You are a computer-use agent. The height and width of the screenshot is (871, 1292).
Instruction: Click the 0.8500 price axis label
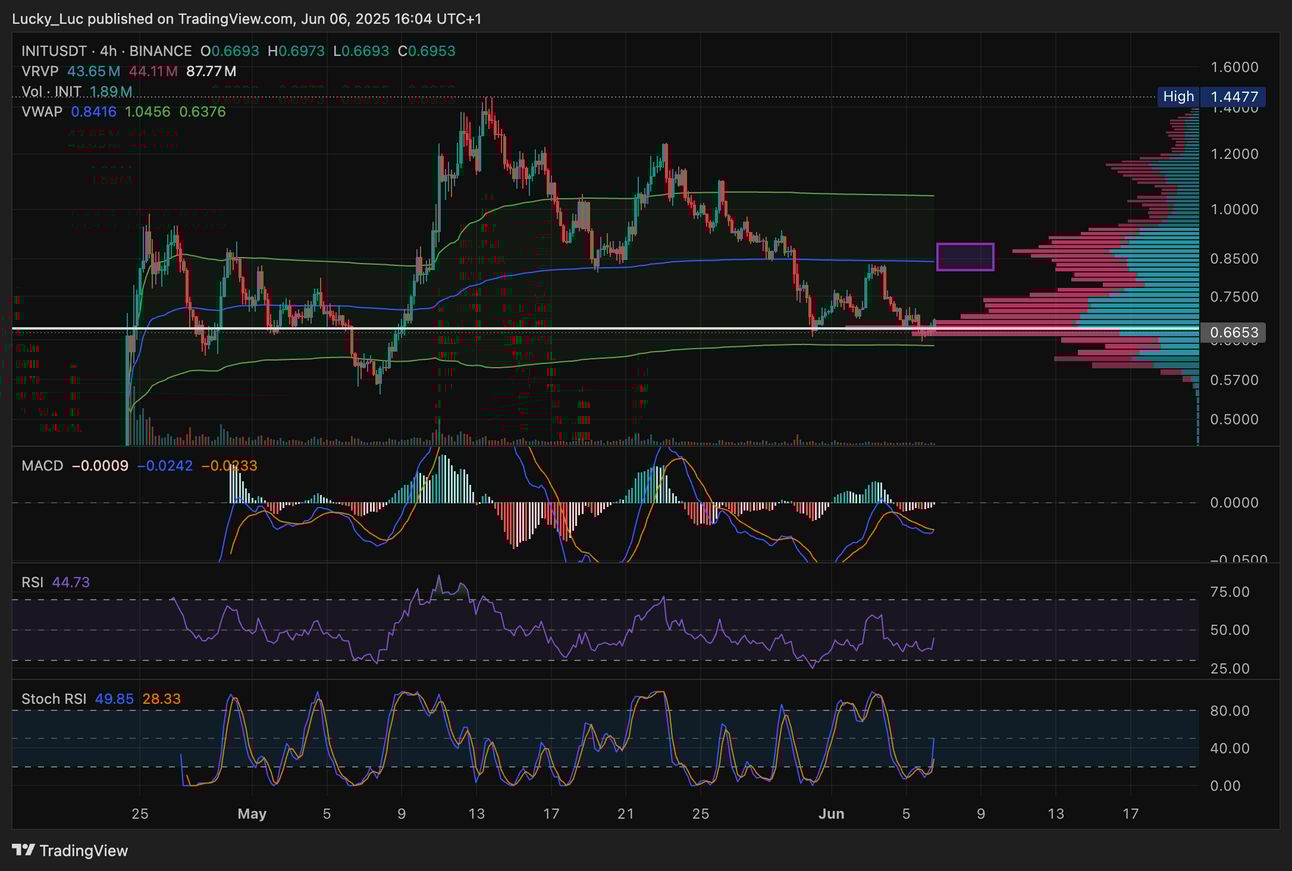pyautogui.click(x=1234, y=258)
